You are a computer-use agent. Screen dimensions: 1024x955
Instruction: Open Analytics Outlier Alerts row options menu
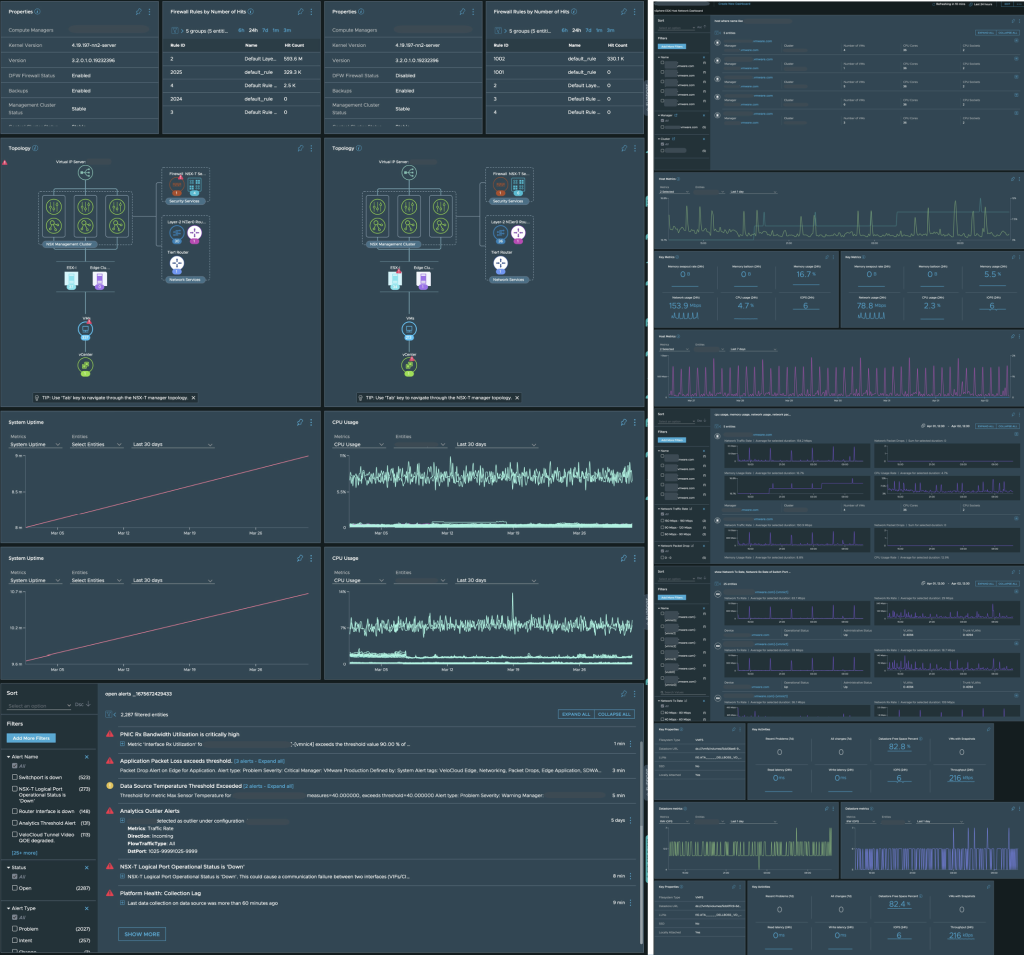click(631, 820)
